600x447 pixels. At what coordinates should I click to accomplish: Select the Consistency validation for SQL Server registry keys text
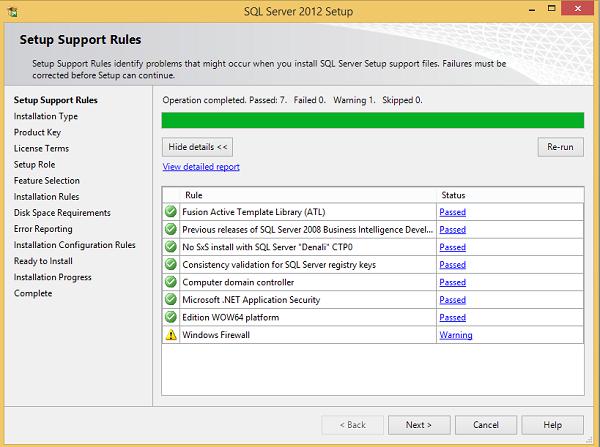pyautogui.click(x=279, y=265)
